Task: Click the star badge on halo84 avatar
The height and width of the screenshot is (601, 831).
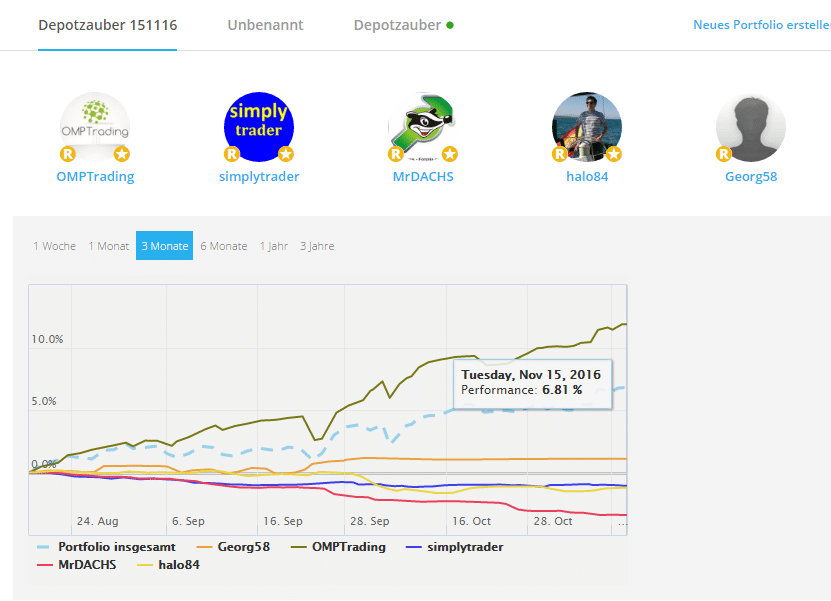Action: [x=613, y=154]
